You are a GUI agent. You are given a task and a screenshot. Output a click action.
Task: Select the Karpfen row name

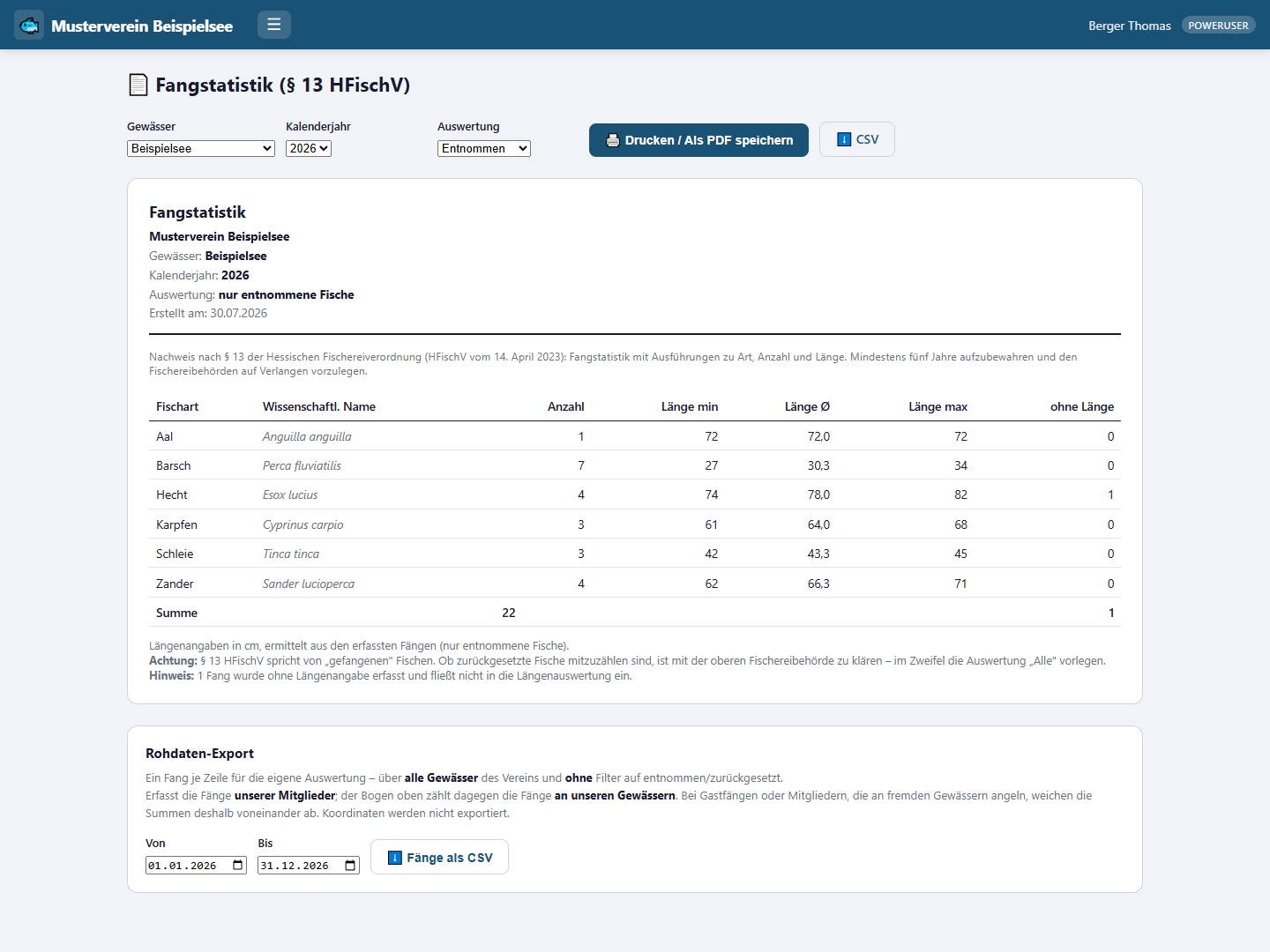[176, 524]
